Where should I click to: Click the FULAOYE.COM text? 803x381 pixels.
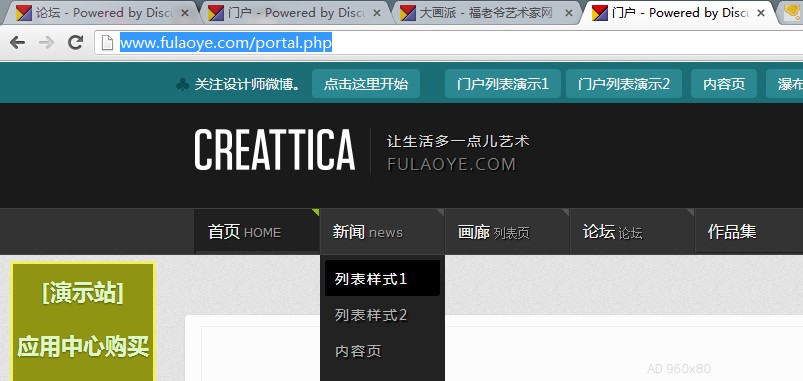click(x=451, y=164)
